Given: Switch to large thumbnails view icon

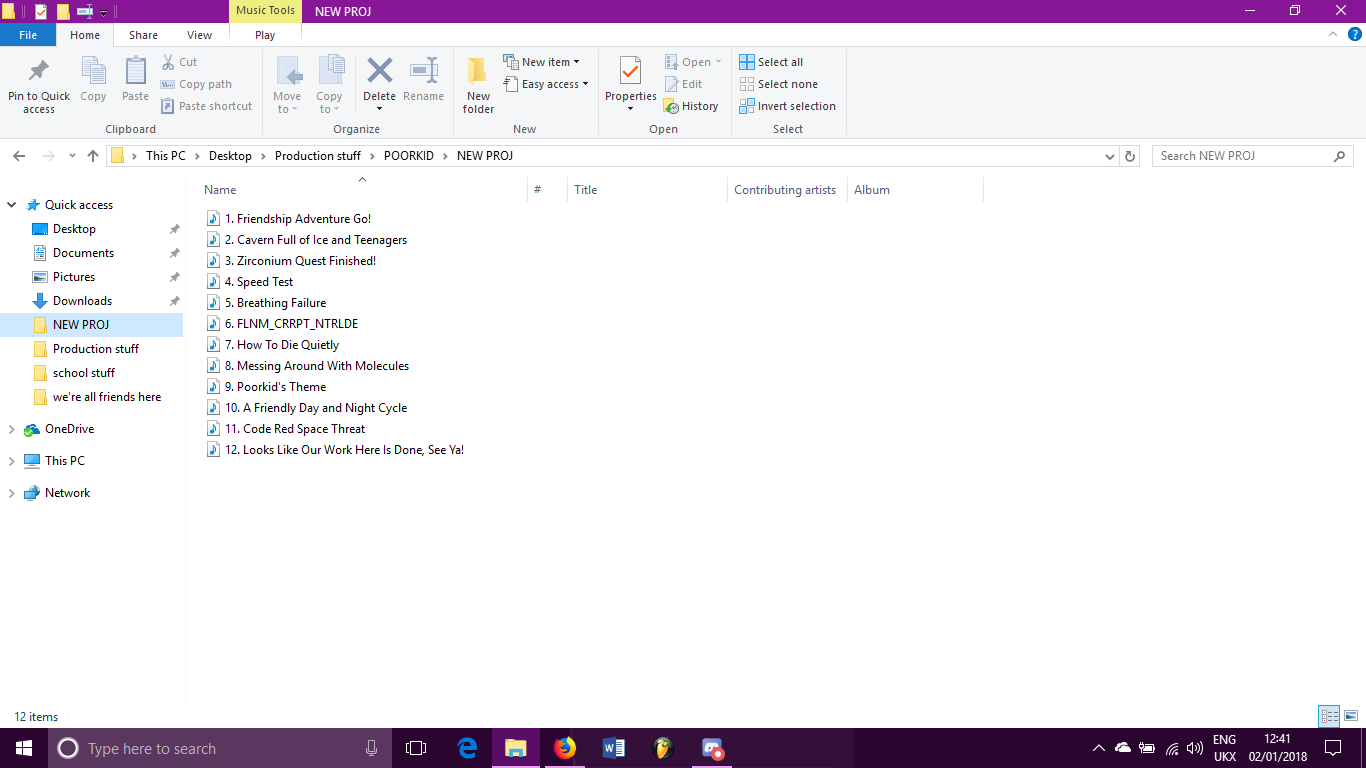Looking at the screenshot, I should [x=1351, y=716].
